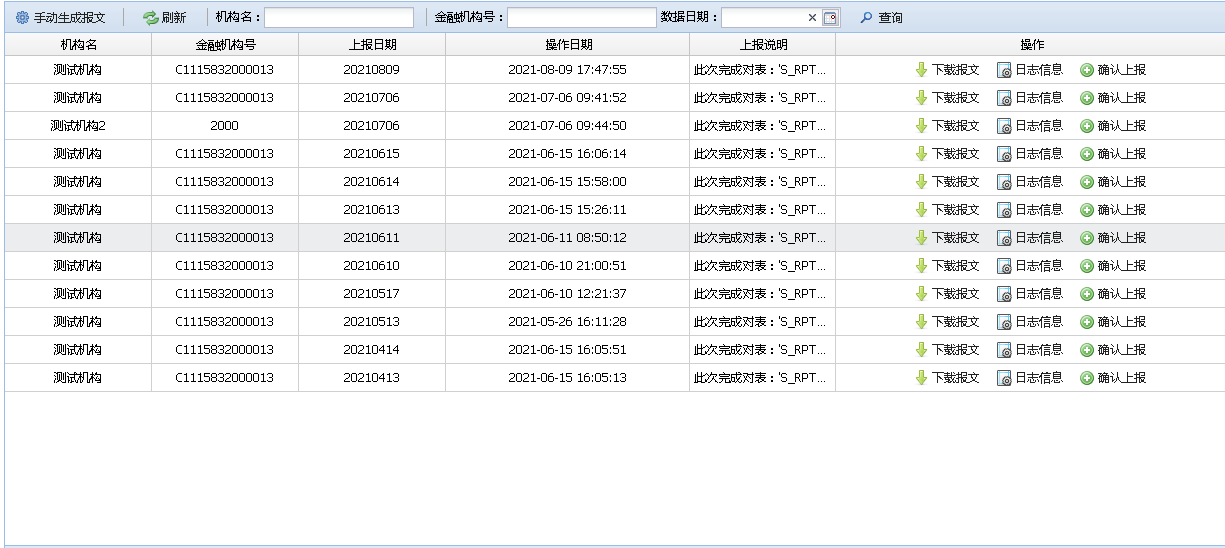Sort by 上报日期 column header
Screen dimensions: 1225x548
click(x=371, y=45)
